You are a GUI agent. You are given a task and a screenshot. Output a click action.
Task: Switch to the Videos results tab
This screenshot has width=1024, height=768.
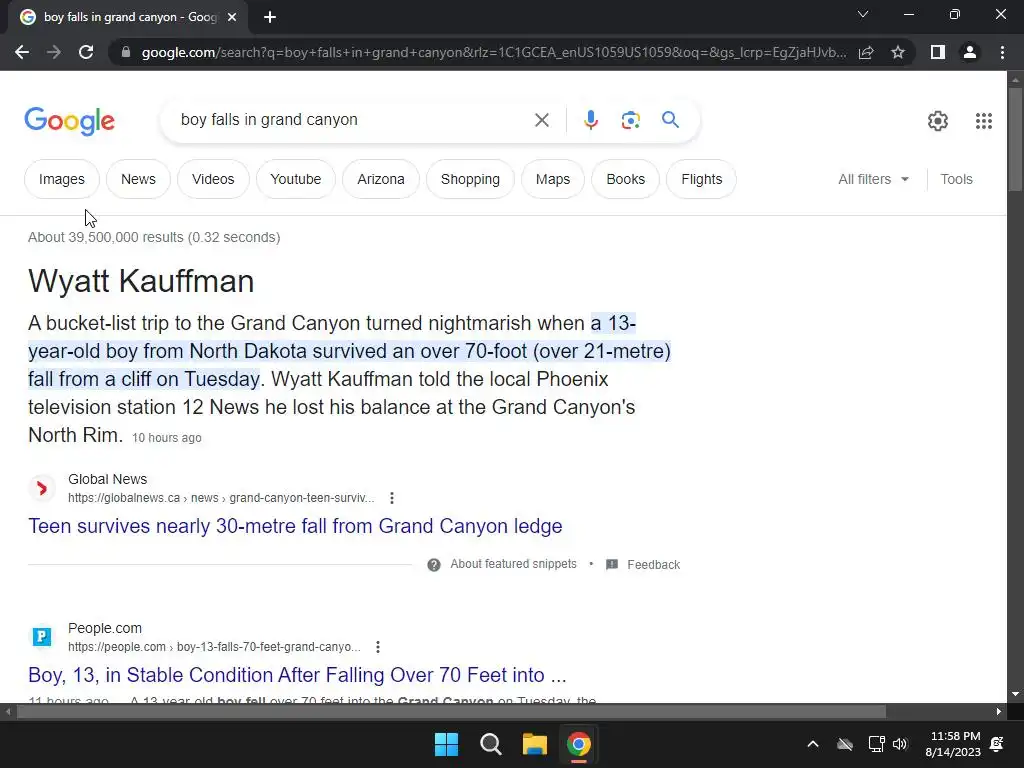click(x=213, y=179)
